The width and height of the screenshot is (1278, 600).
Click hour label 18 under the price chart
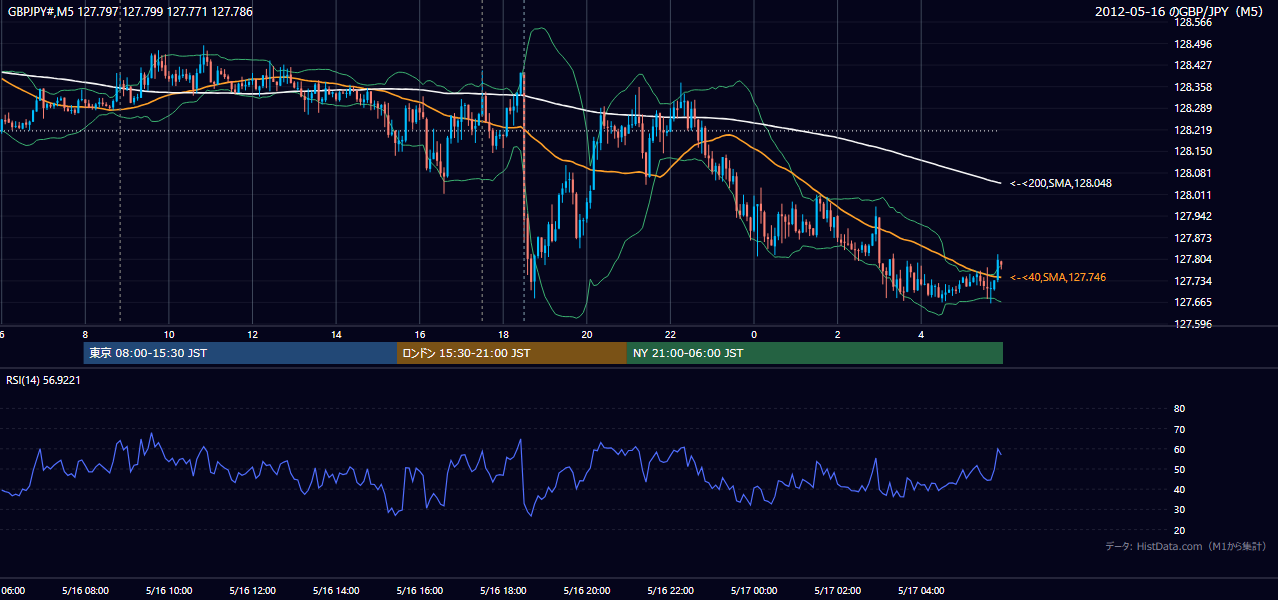tap(503, 334)
